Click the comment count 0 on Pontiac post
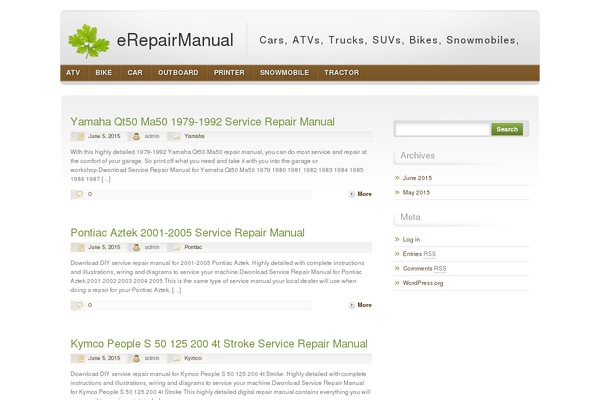 pyautogui.click(x=90, y=305)
